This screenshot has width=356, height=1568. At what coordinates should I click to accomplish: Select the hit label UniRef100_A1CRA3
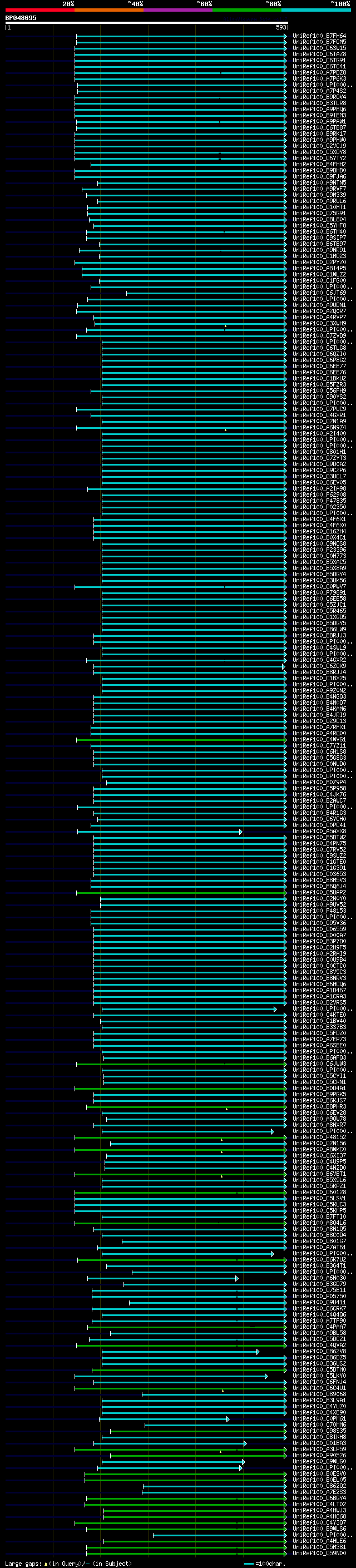pyautogui.click(x=319, y=996)
